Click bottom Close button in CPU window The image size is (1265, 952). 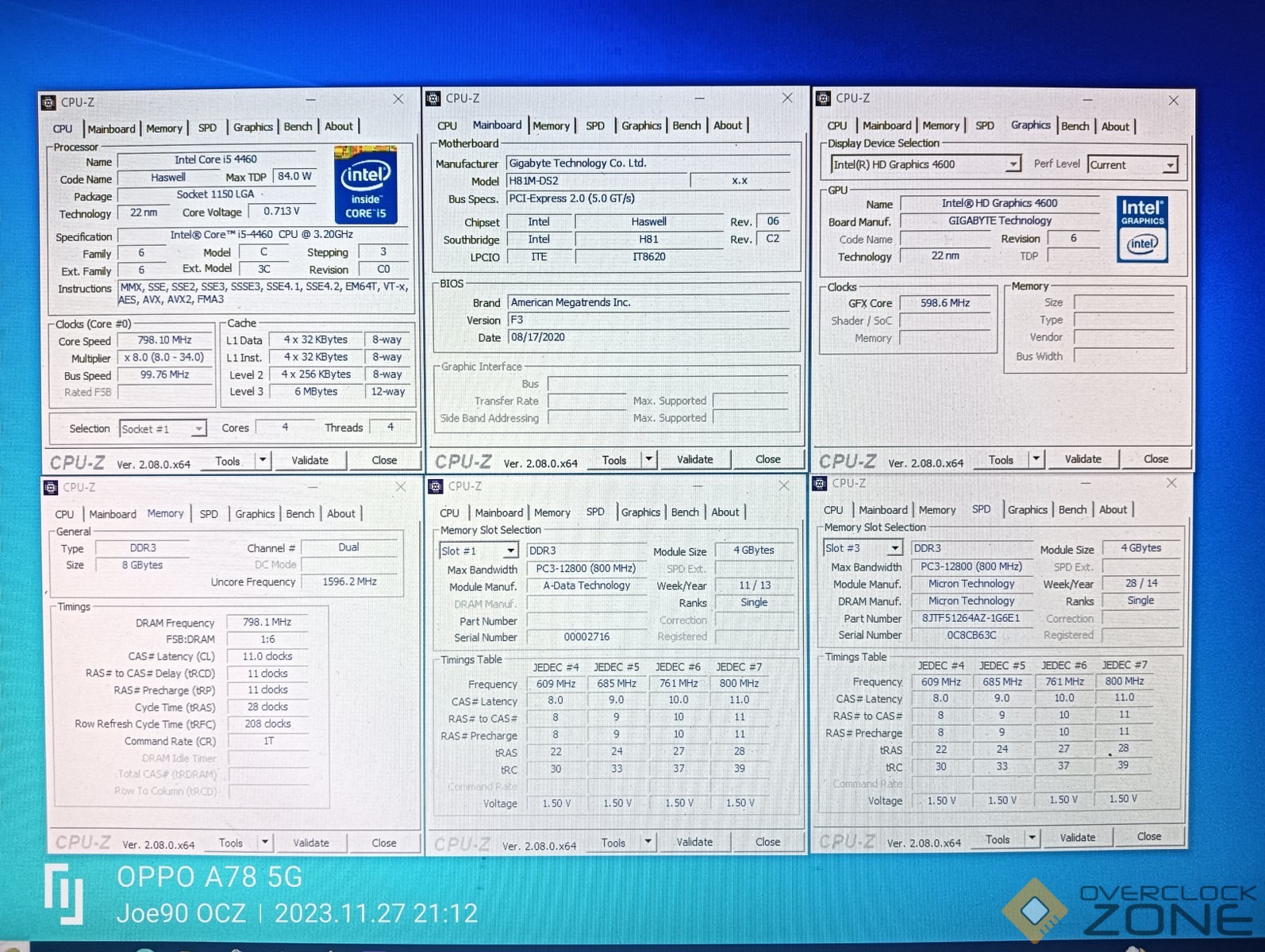coord(384,460)
